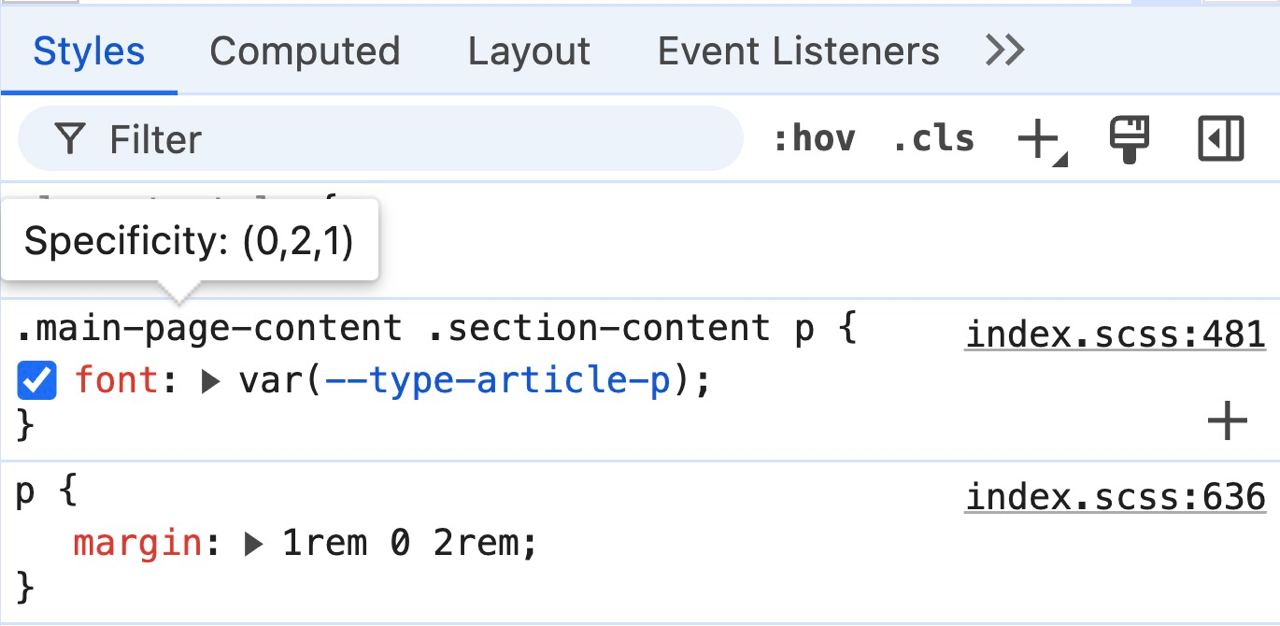Click the new style rule plus icon
Image resolution: width=1280 pixels, height=626 pixels.
[x=1038, y=138]
